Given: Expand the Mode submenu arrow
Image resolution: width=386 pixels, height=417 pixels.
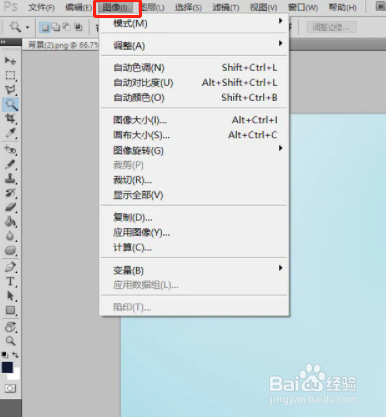Looking at the screenshot, I should pyautogui.click(x=281, y=21).
